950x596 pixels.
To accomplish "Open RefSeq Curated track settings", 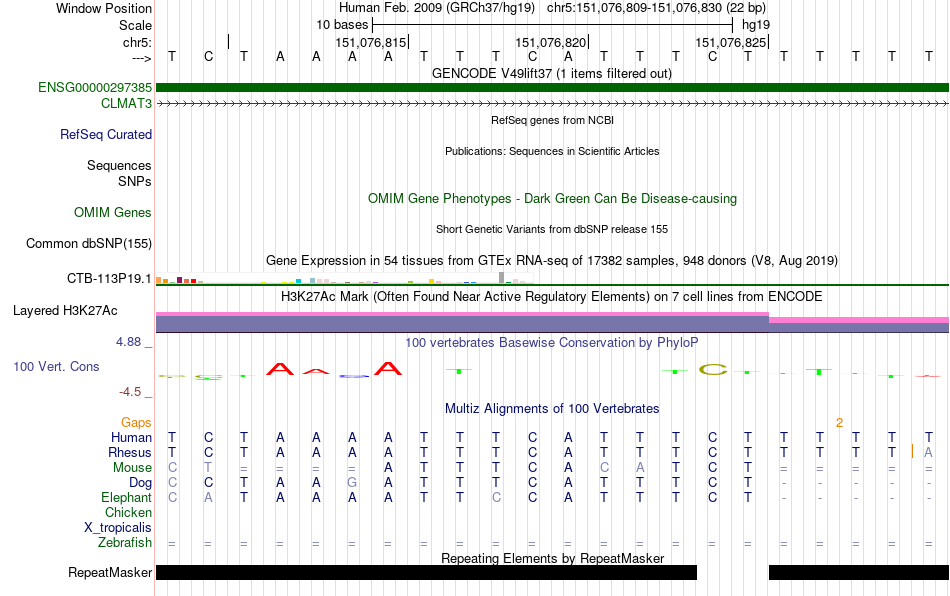I will point(106,134).
